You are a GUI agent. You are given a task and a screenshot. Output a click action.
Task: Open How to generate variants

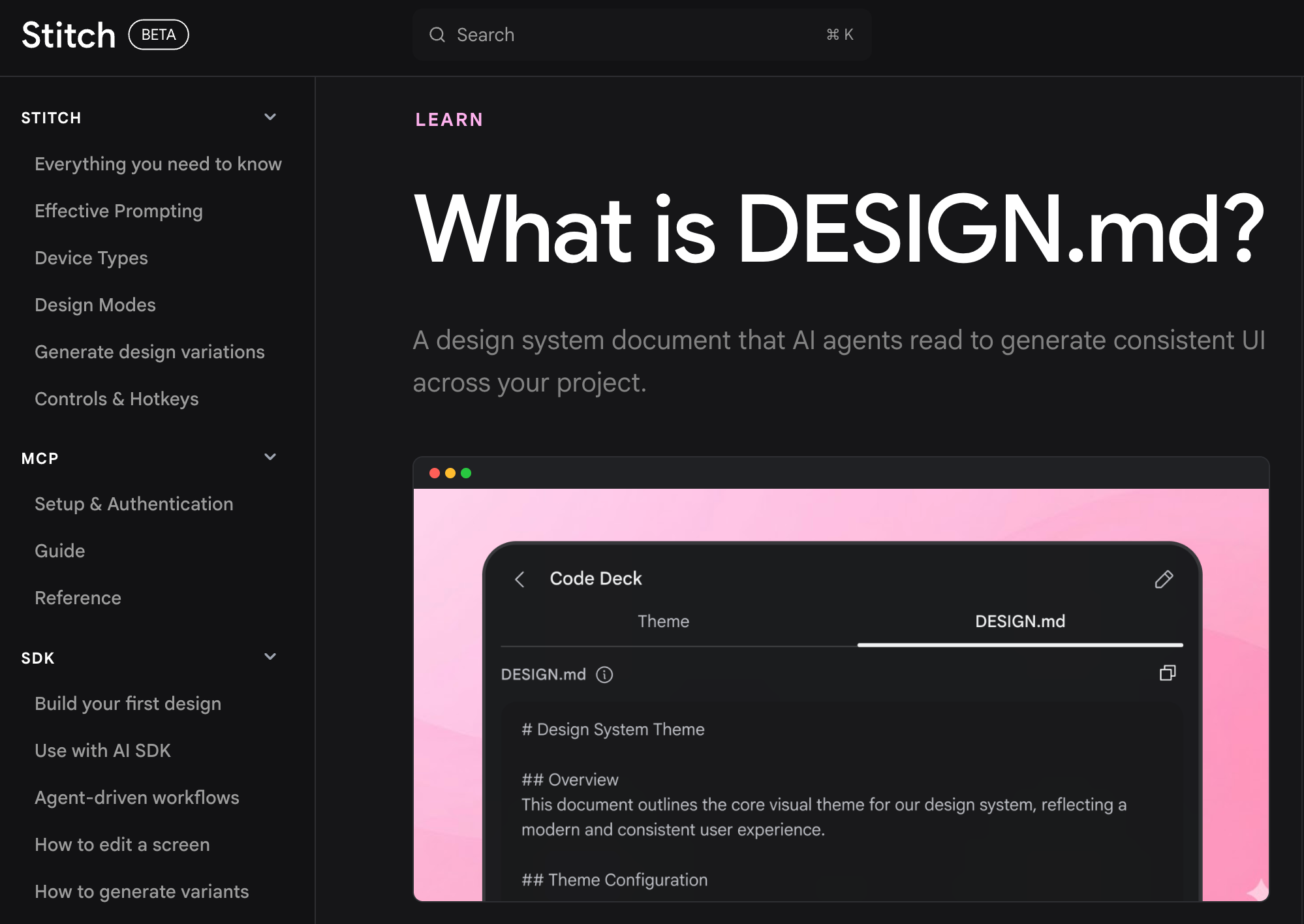141,891
